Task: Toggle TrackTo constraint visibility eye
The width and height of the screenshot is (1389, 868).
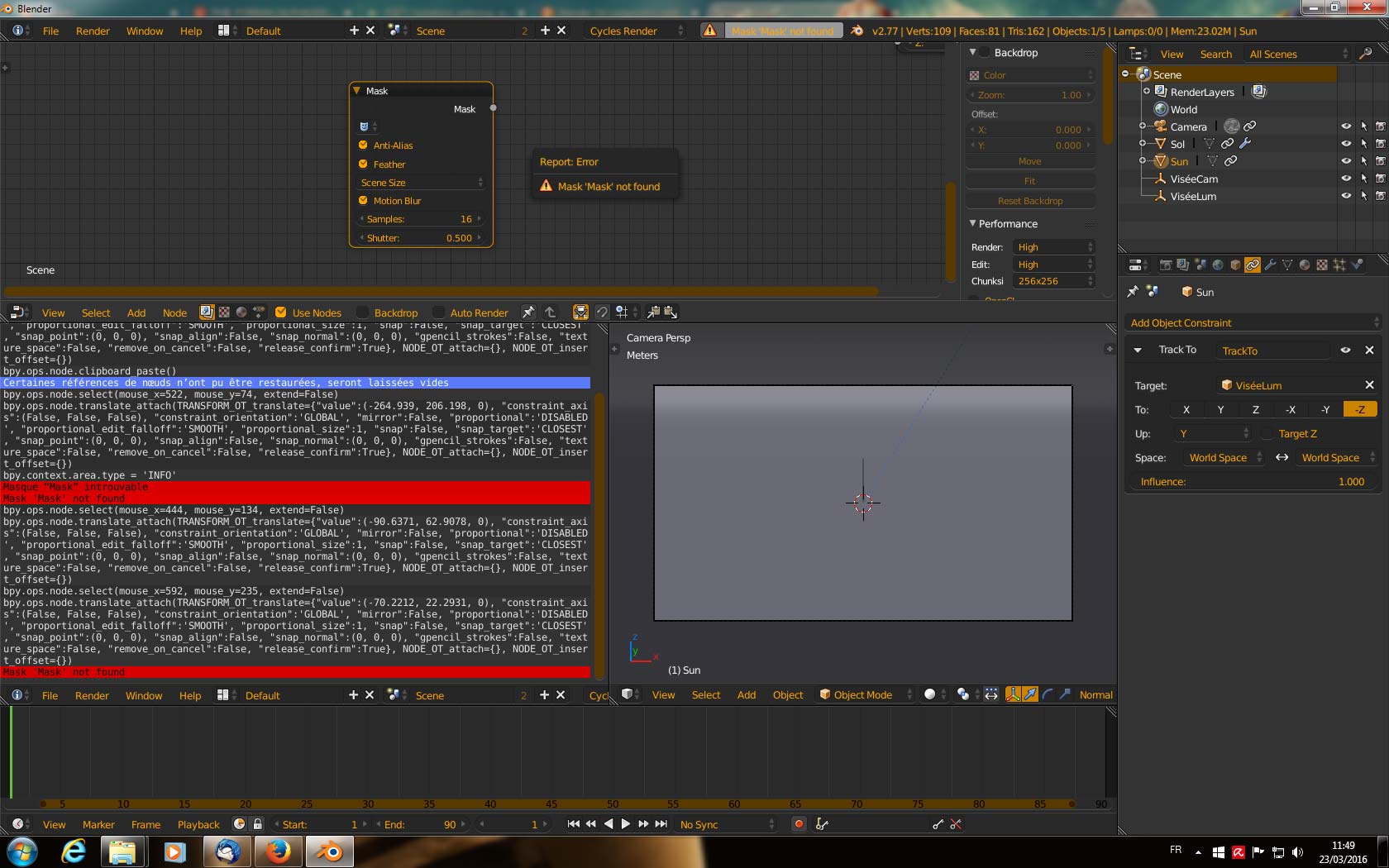Action: [x=1346, y=351]
